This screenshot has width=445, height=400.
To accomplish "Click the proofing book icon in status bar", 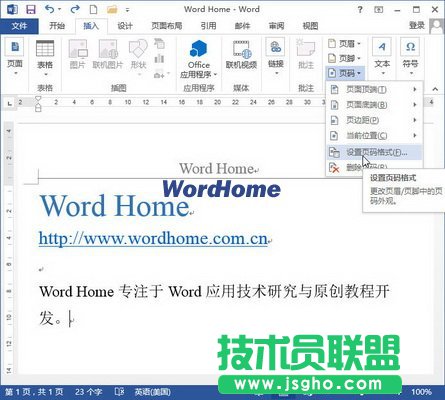I will coord(119,392).
